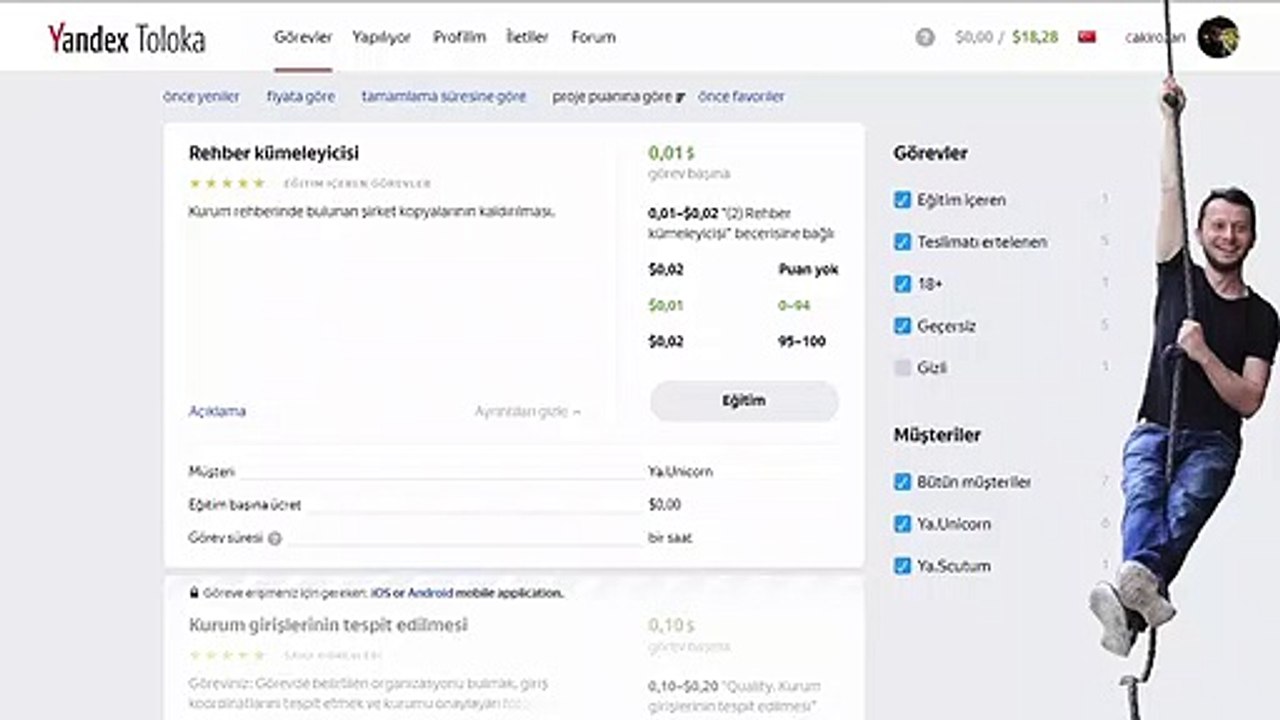
Task: Open the Rehber kümeleyicisi task title
Action: tap(274, 153)
